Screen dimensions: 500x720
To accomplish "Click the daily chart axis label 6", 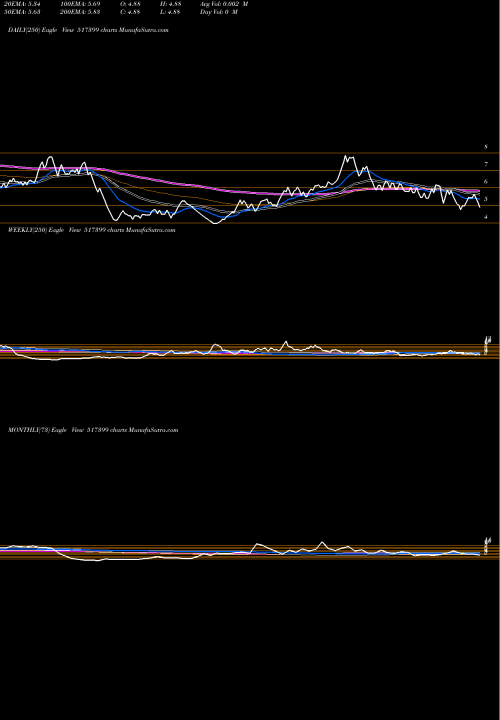I will [486, 181].
